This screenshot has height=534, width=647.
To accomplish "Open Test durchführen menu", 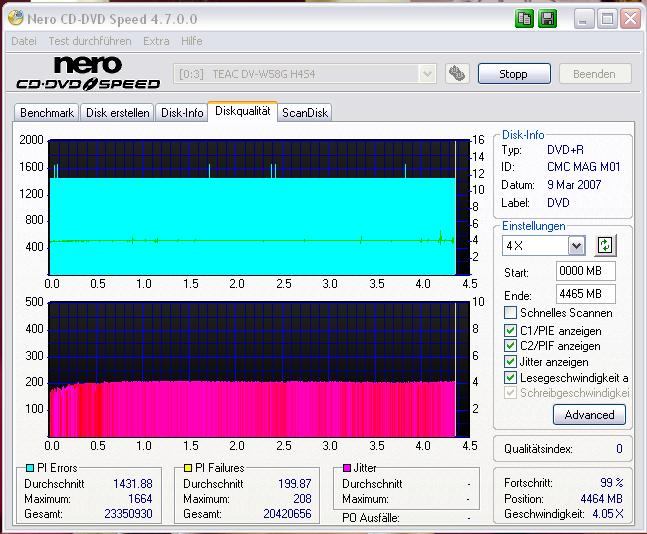I will tap(90, 41).
